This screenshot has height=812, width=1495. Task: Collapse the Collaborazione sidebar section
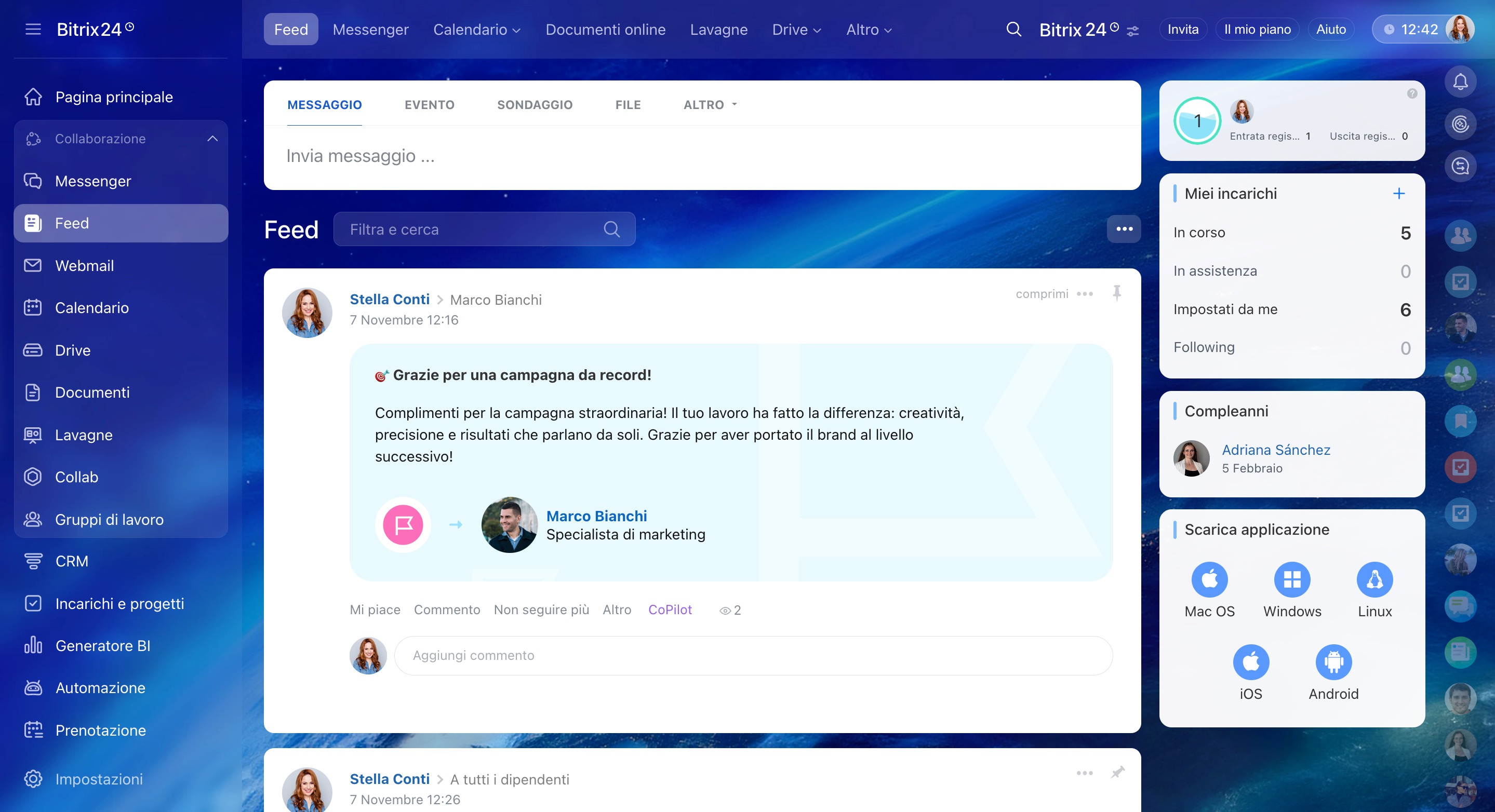click(x=212, y=139)
